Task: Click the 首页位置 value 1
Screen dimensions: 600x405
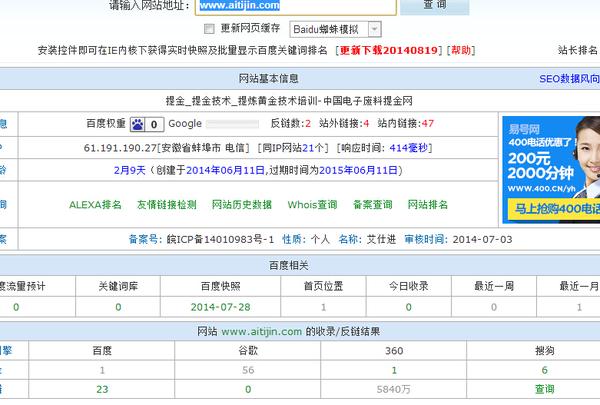Action: (323, 307)
